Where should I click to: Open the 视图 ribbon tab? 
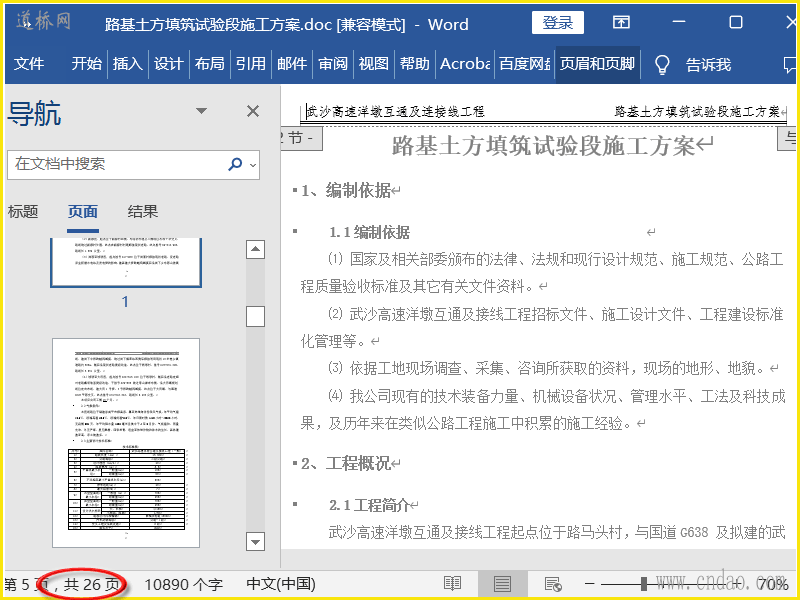(373, 64)
